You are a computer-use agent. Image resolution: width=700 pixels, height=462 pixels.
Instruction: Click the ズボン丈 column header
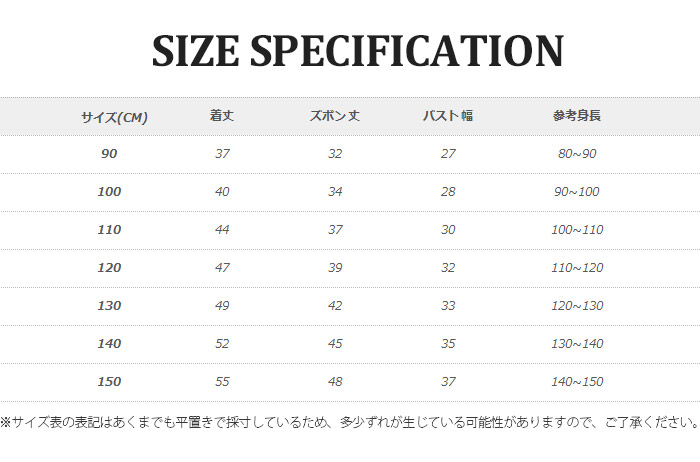(335, 116)
